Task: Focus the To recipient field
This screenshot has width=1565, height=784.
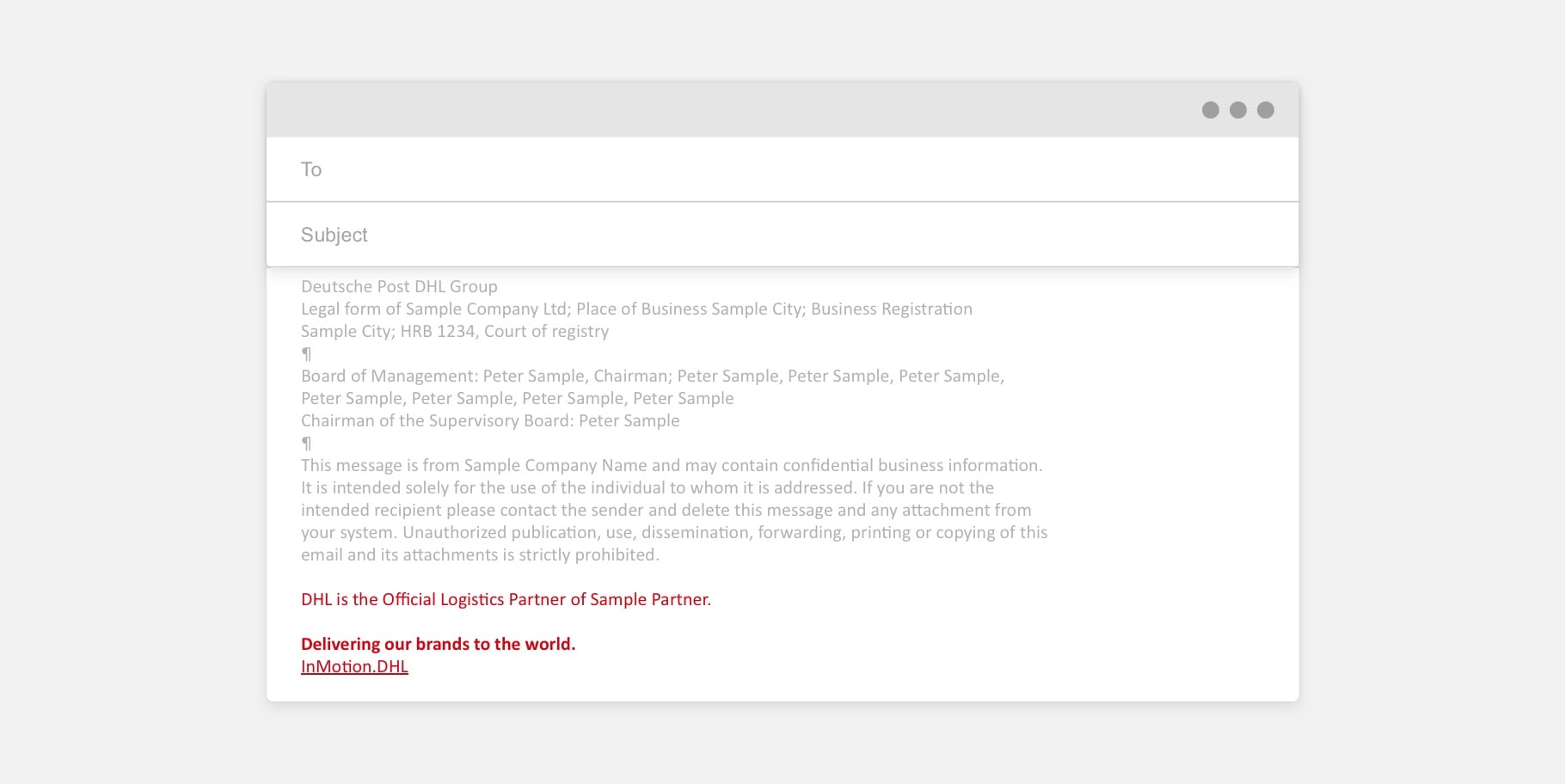Action: click(781, 169)
